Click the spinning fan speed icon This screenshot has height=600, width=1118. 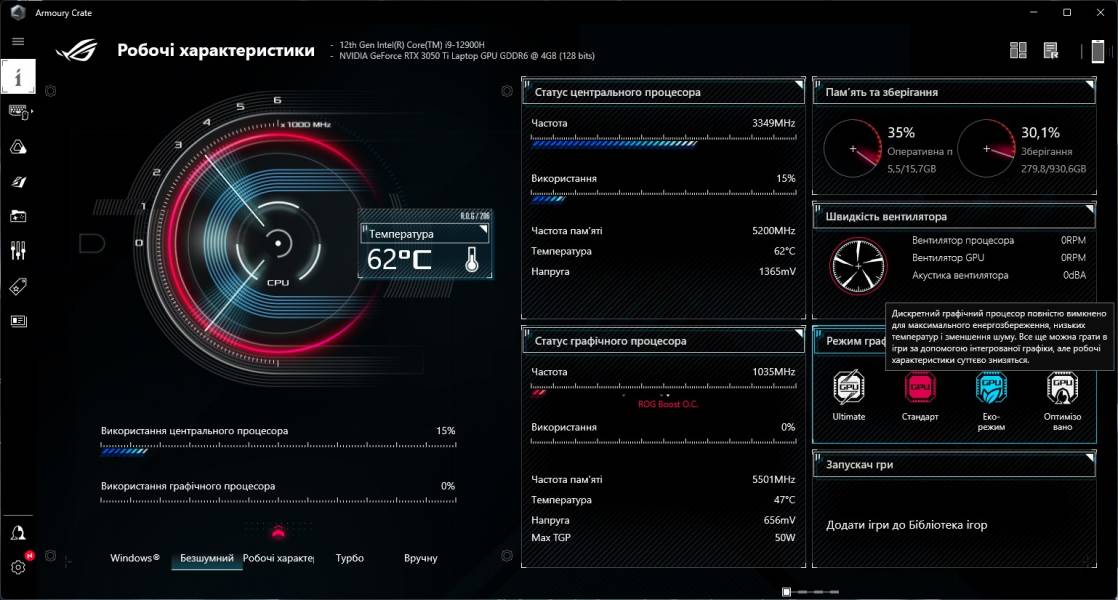[858, 265]
